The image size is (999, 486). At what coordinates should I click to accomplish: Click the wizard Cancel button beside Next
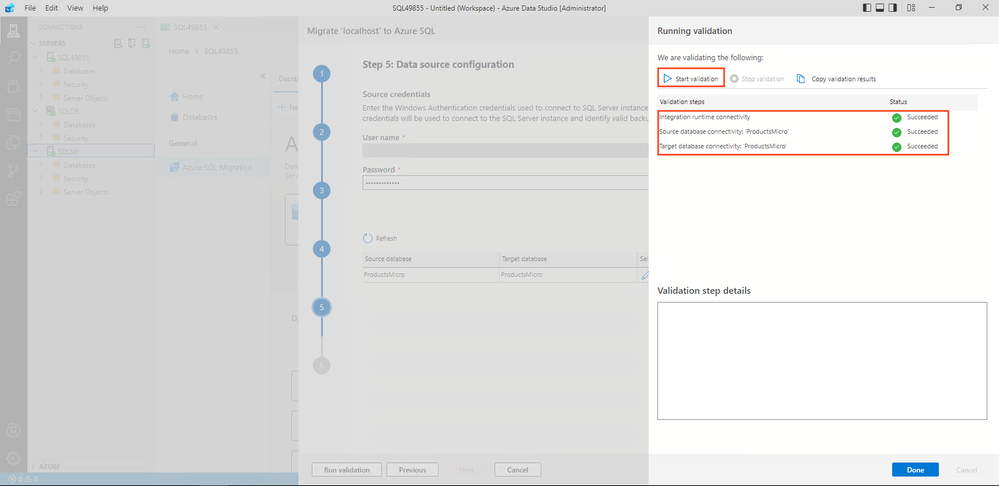517,469
